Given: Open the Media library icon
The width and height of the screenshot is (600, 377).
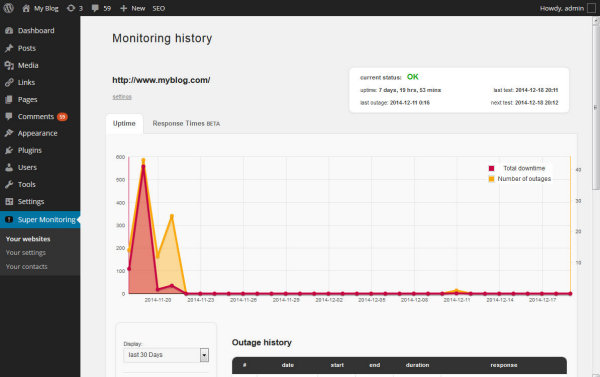Looking at the screenshot, I should point(9,65).
